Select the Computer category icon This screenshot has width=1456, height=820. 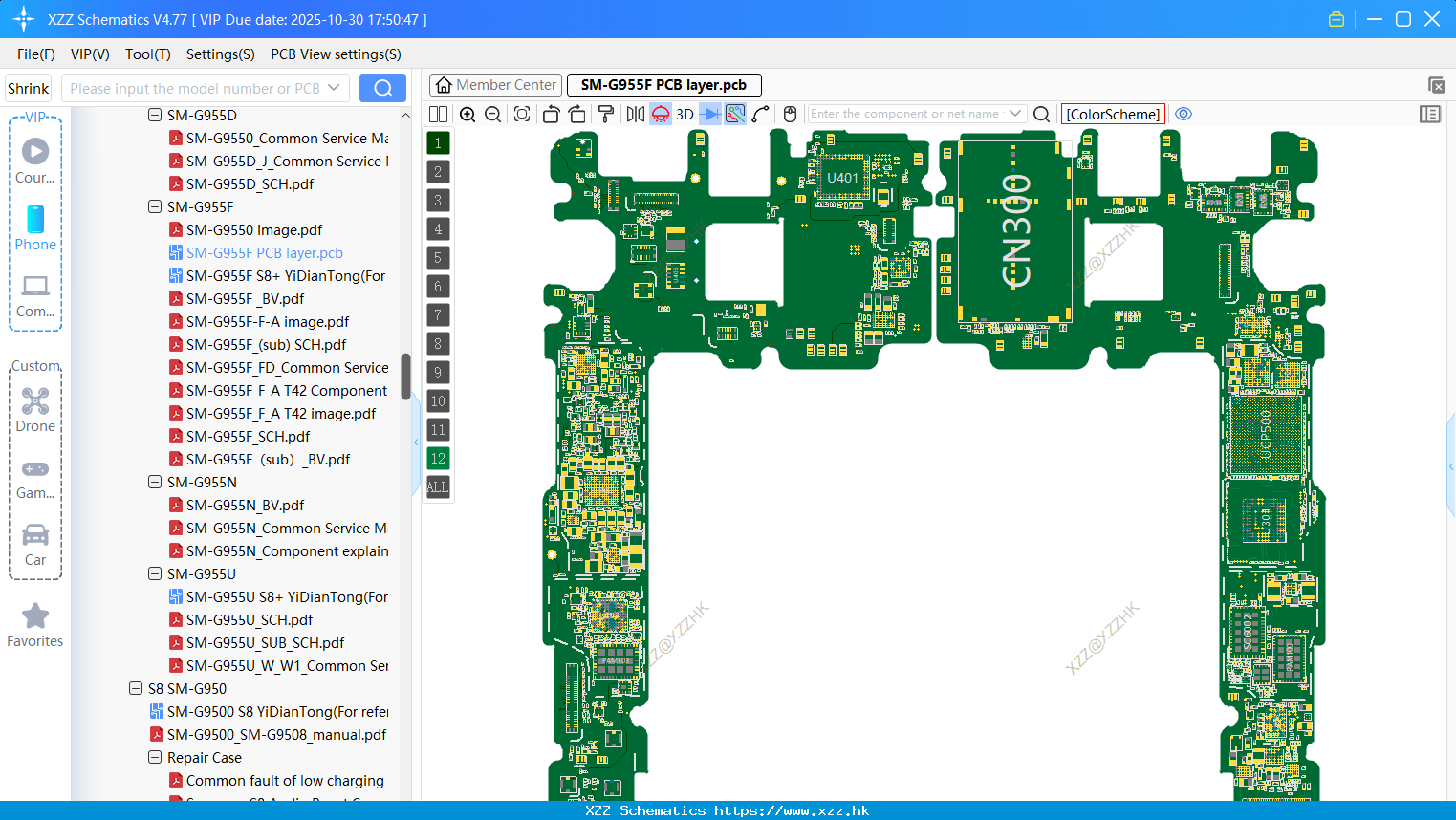pos(35,295)
